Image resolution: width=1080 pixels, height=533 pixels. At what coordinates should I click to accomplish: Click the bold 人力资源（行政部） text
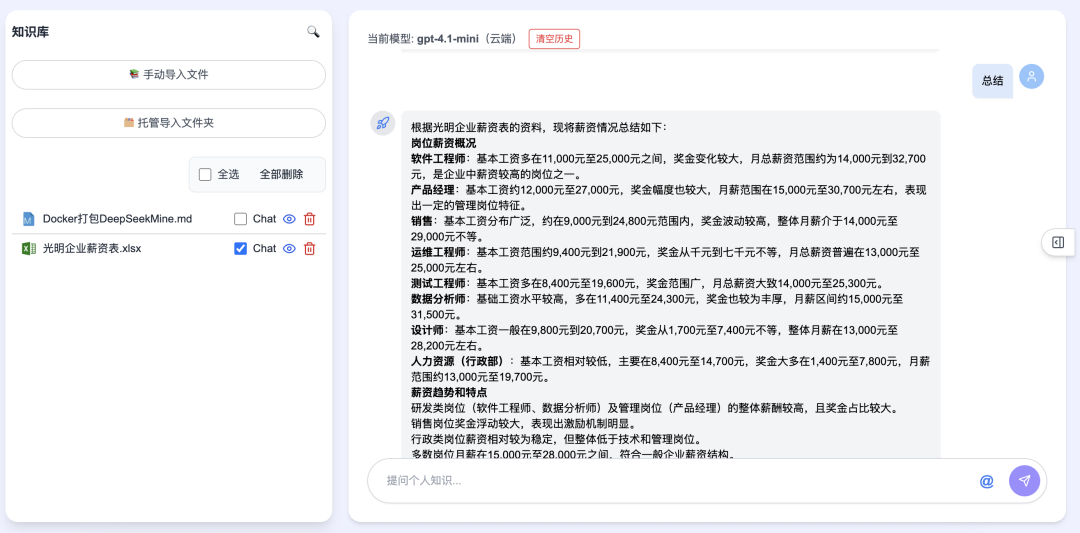(459, 361)
